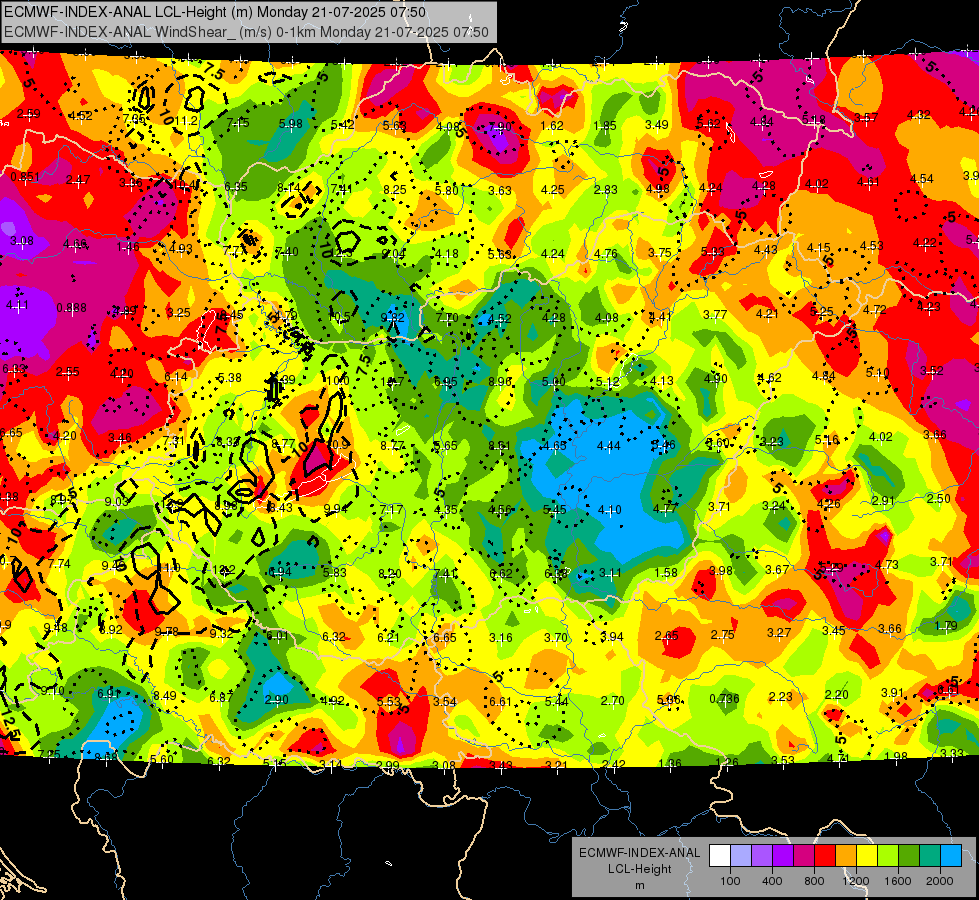979x900 pixels.
Task: Click the wind shear value 3.75
Action: pyautogui.click(x=659, y=253)
